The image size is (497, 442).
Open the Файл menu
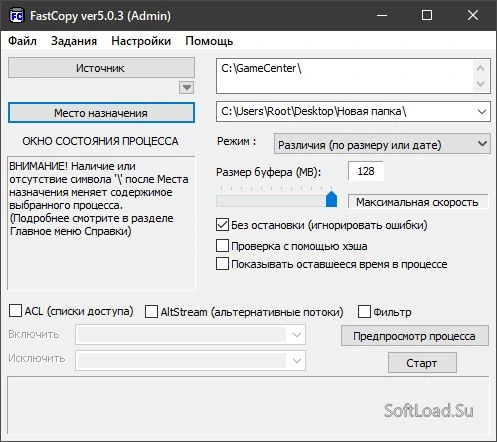pos(22,41)
